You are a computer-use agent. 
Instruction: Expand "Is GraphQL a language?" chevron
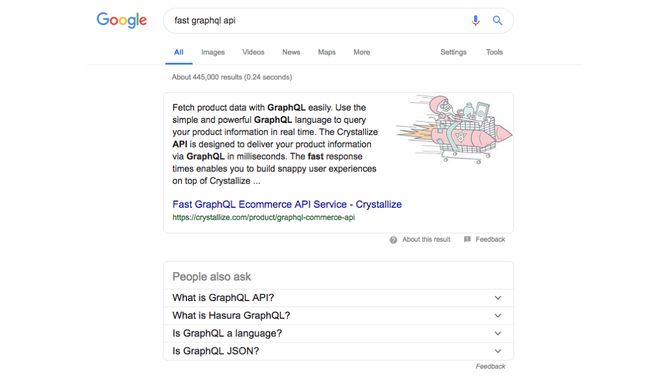(x=498, y=333)
